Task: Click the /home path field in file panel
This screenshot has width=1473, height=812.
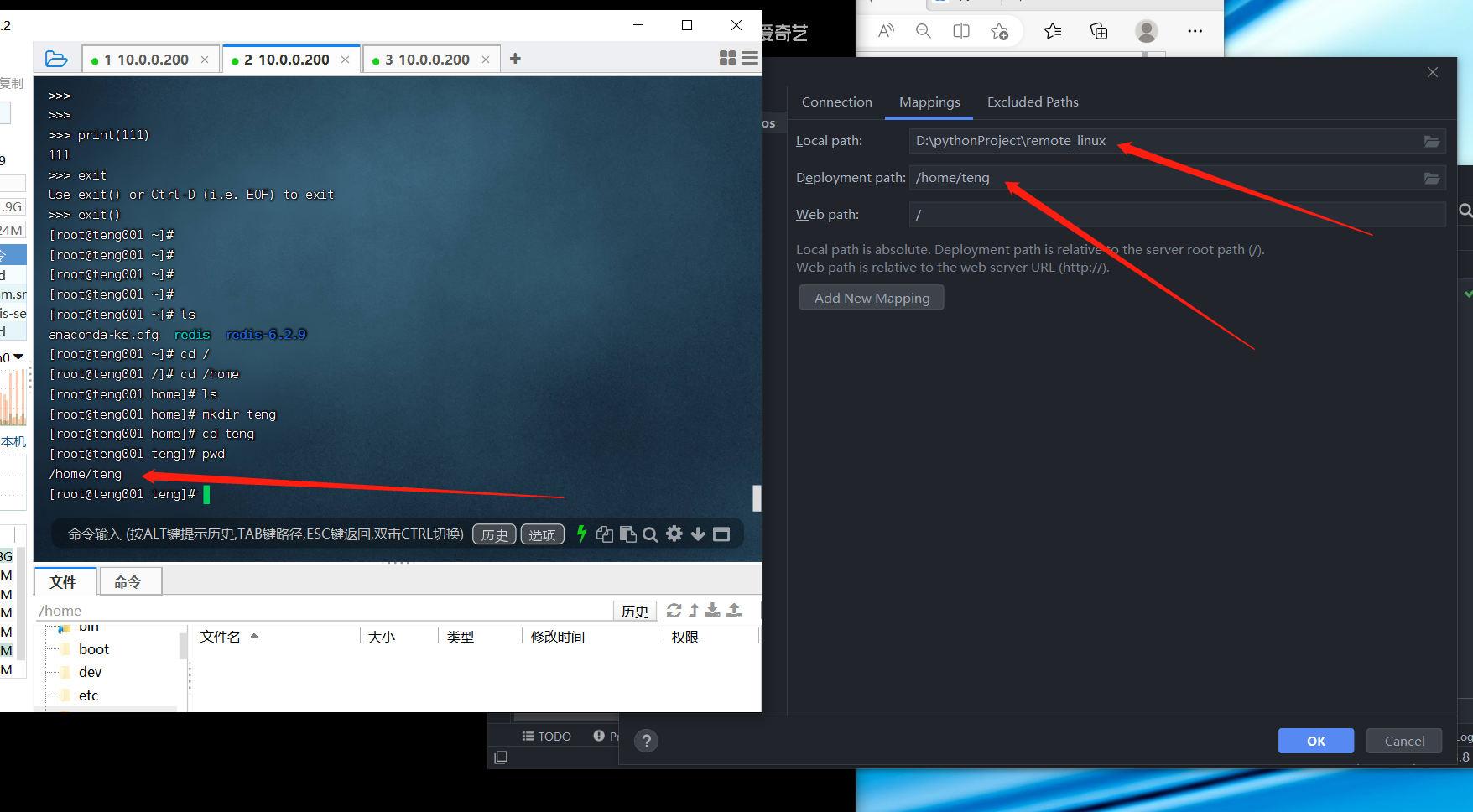Action: click(x=323, y=611)
